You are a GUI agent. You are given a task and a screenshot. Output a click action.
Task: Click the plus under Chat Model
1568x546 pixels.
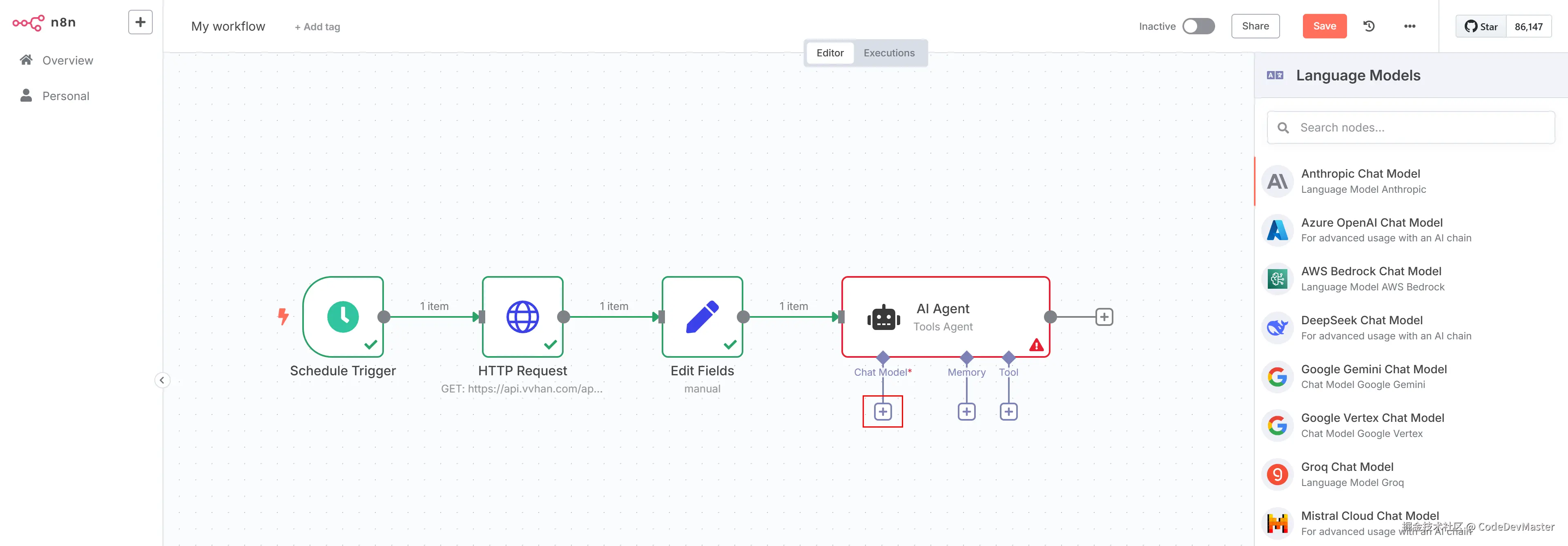883,412
